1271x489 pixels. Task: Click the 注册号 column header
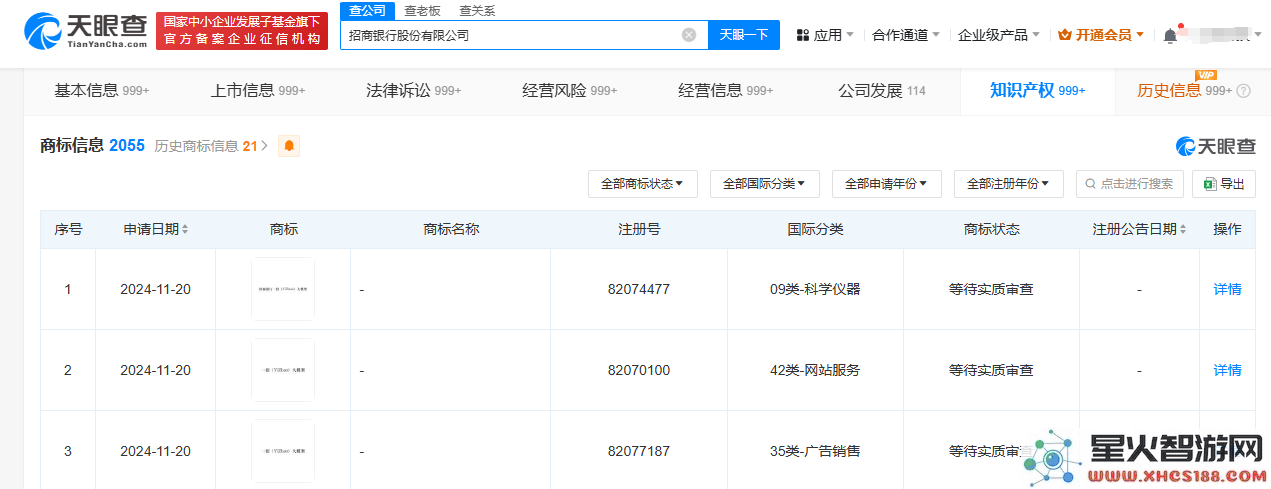638,230
